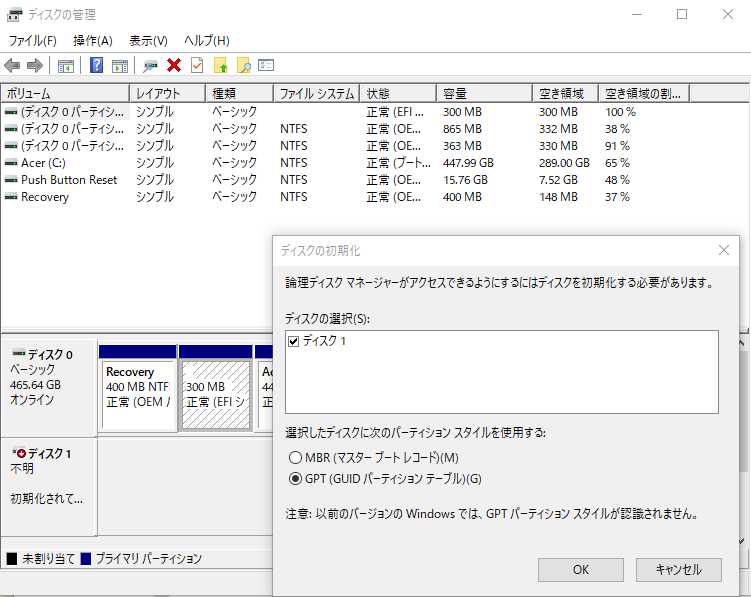Select the Acer (C:) volume row
751x597 pixels.
click(x=45, y=162)
